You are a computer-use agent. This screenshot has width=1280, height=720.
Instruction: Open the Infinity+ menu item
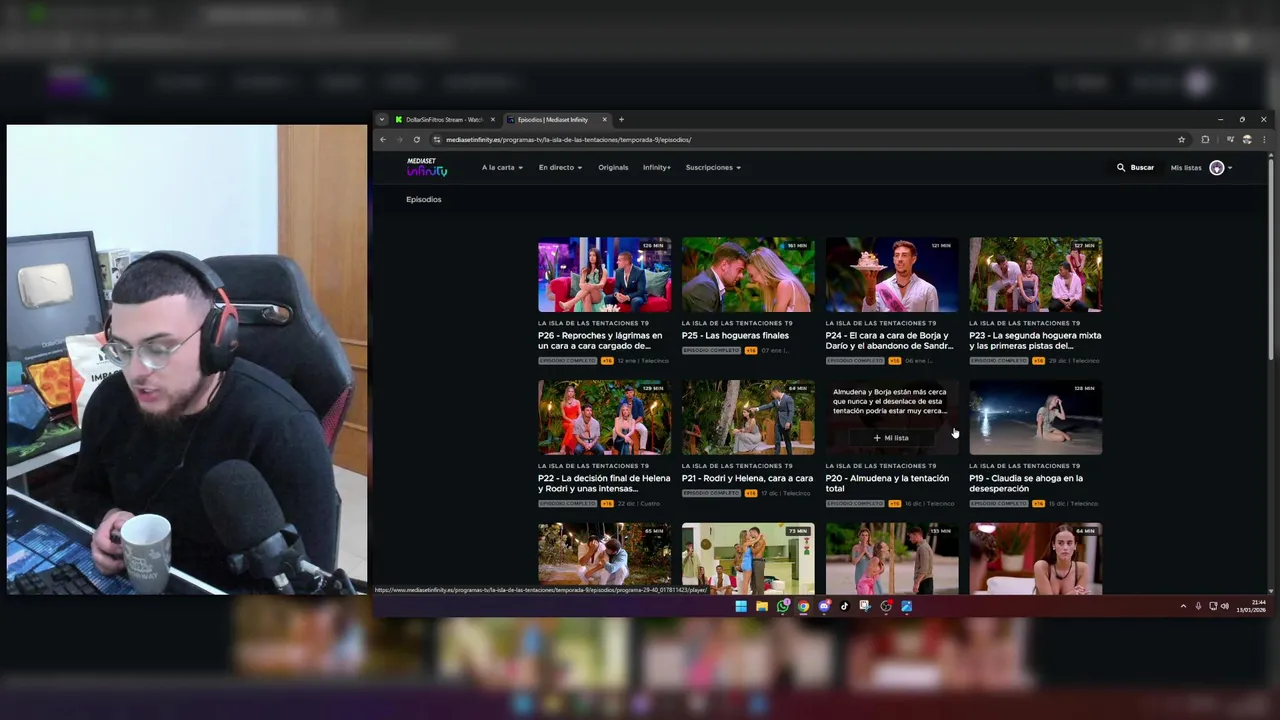coord(657,168)
